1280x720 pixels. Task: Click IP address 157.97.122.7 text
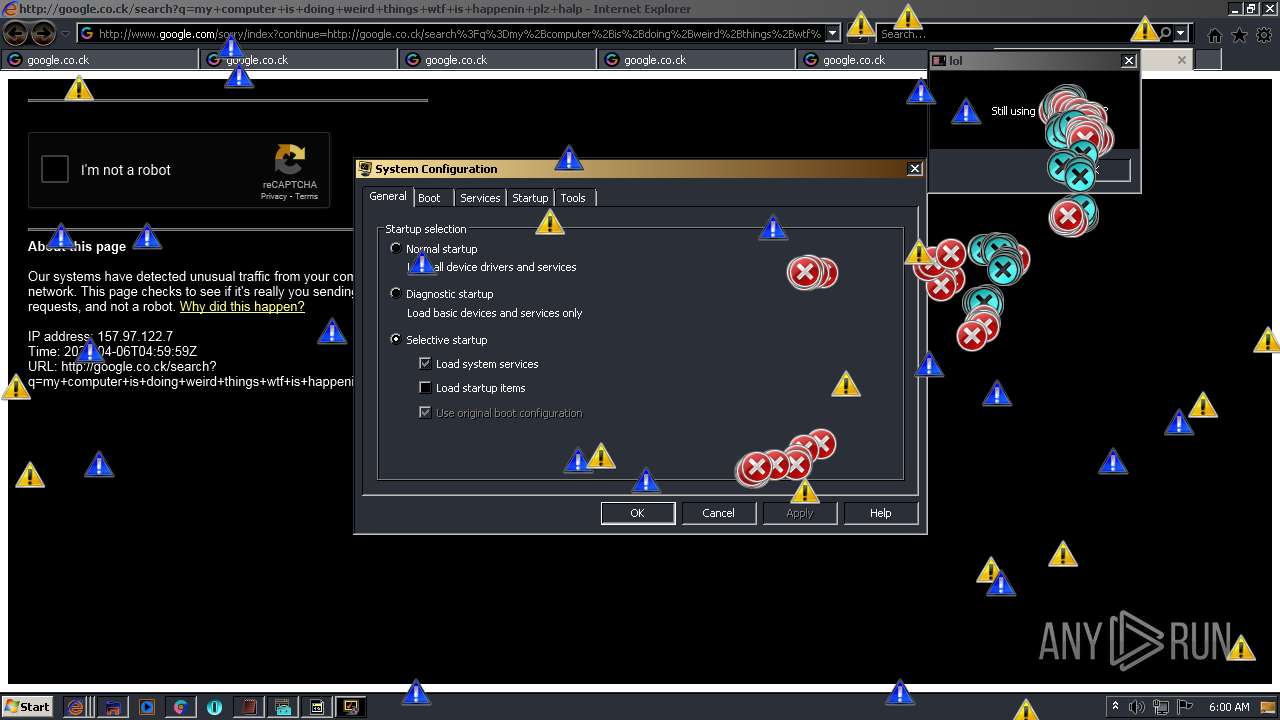[100, 336]
